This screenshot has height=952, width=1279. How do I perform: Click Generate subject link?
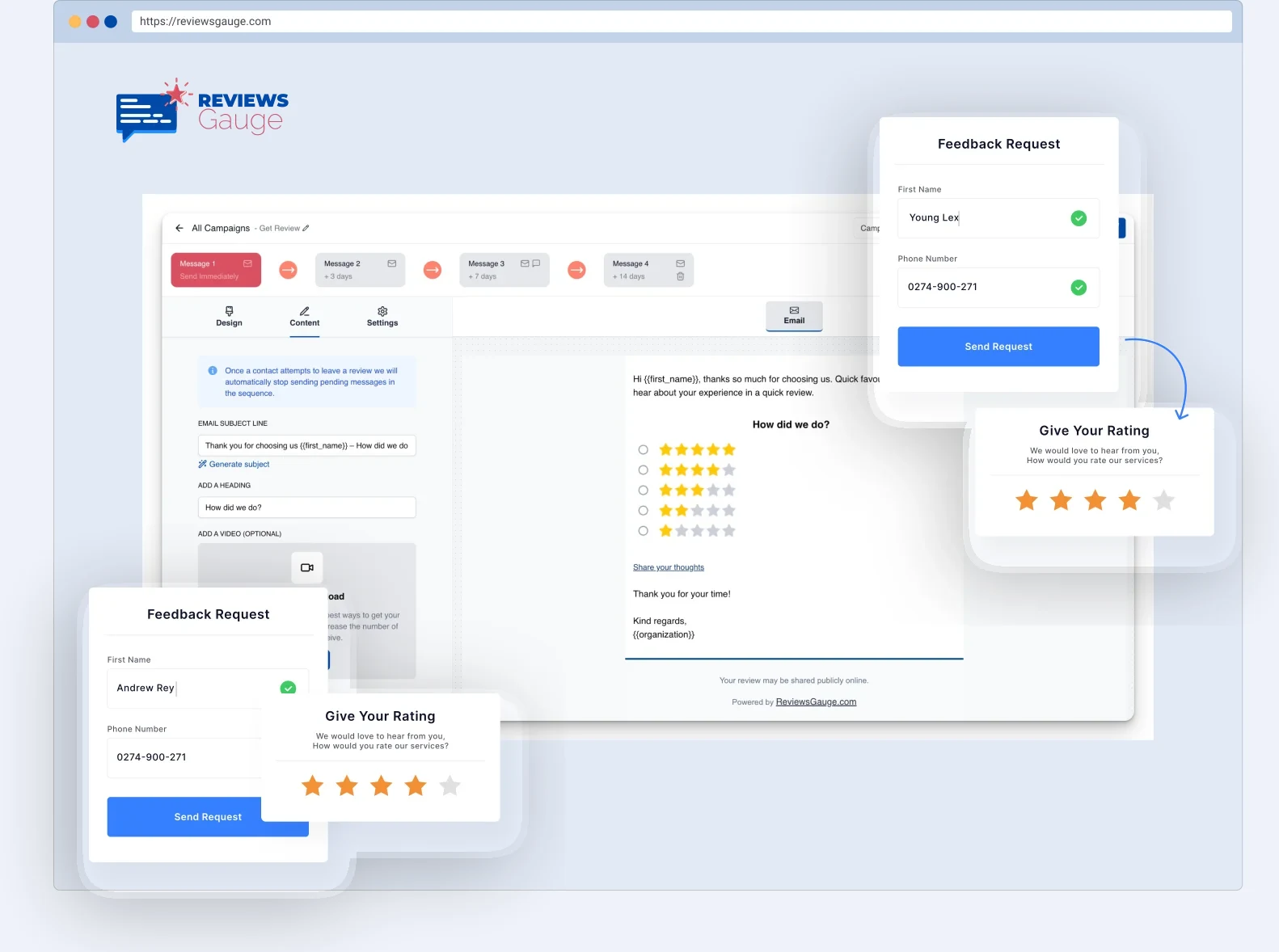[234, 465]
